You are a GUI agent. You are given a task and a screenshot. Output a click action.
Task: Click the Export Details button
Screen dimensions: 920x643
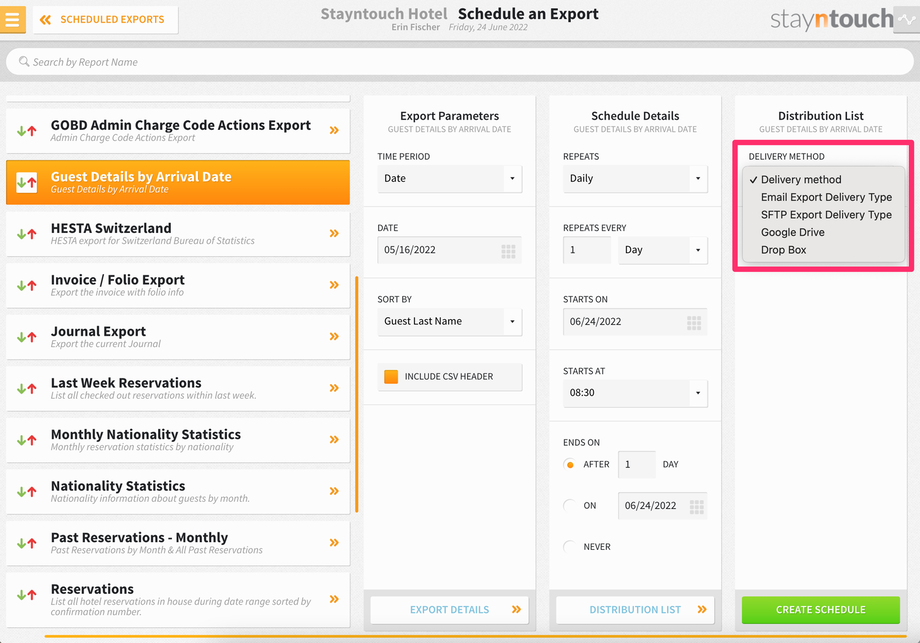[x=449, y=610]
